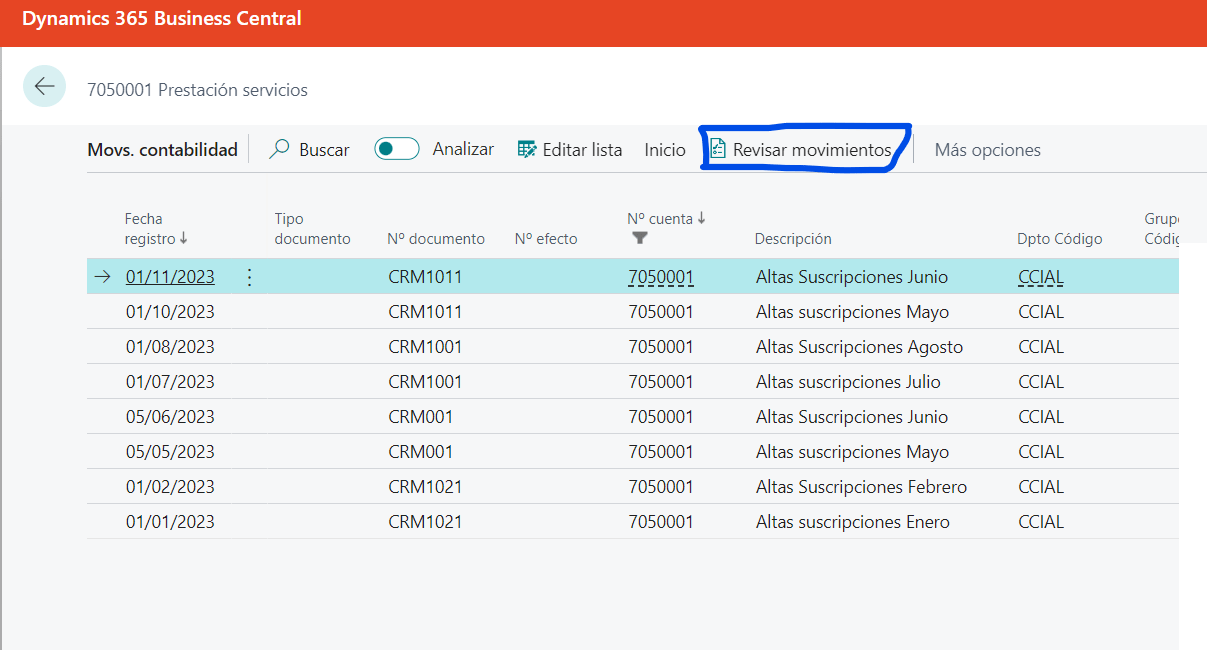Open Descripción column header options

pos(792,239)
